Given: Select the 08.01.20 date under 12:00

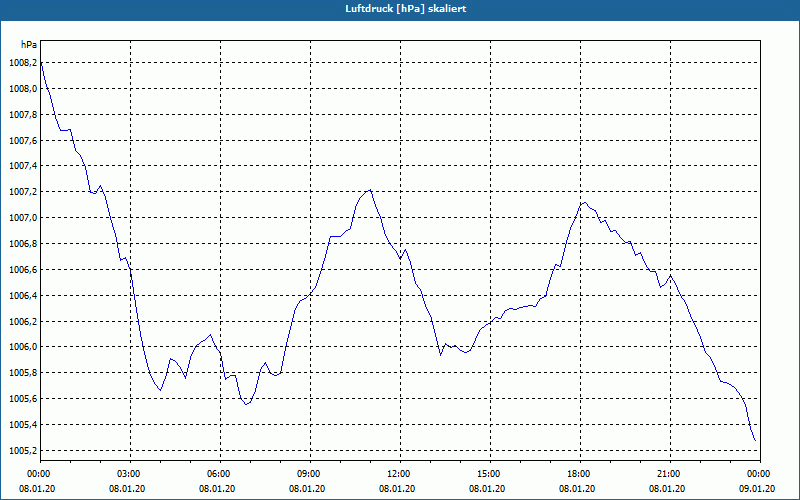Looking at the screenshot, I should coord(397,489).
